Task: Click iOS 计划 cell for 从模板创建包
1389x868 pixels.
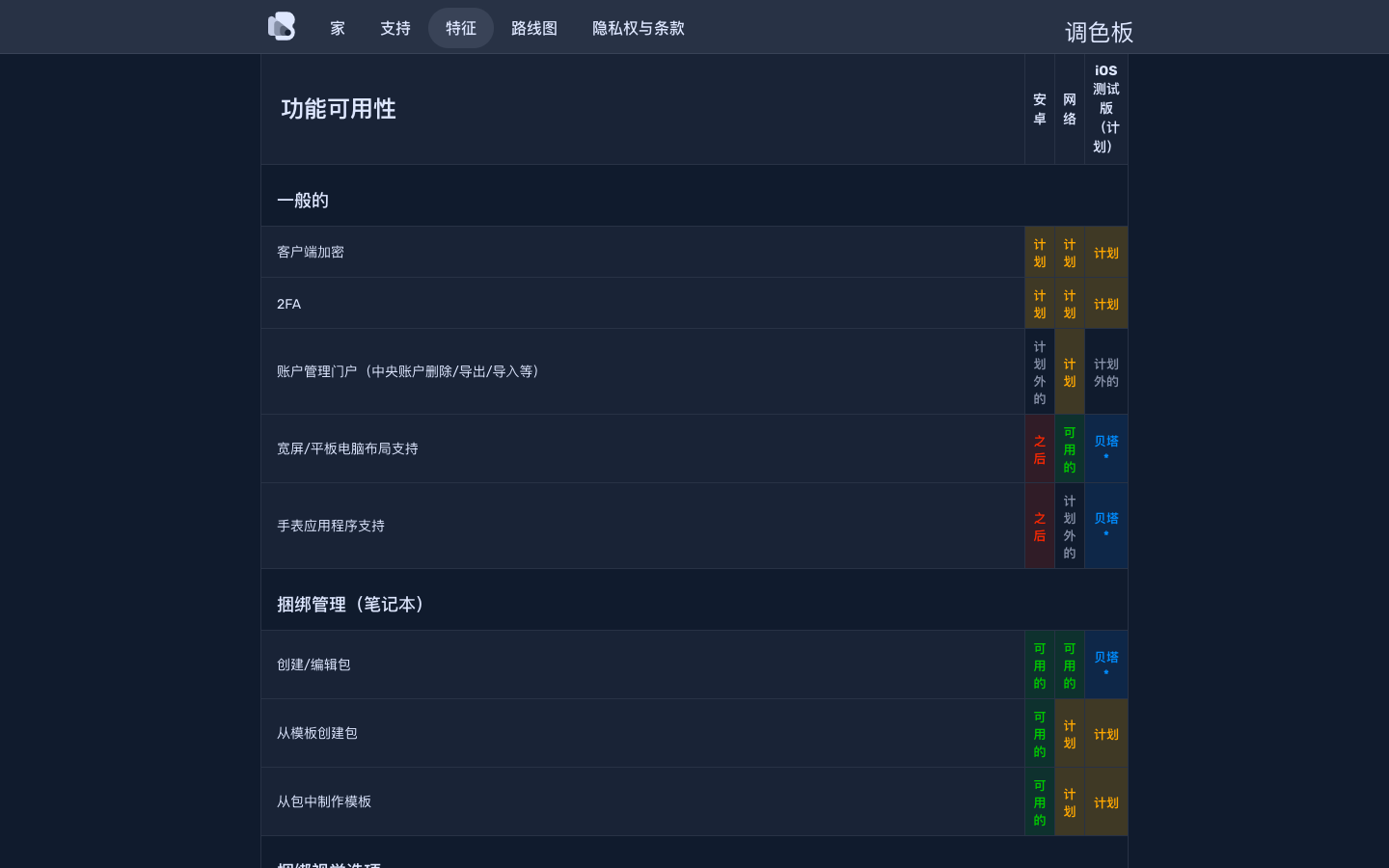Action: pyautogui.click(x=1106, y=734)
